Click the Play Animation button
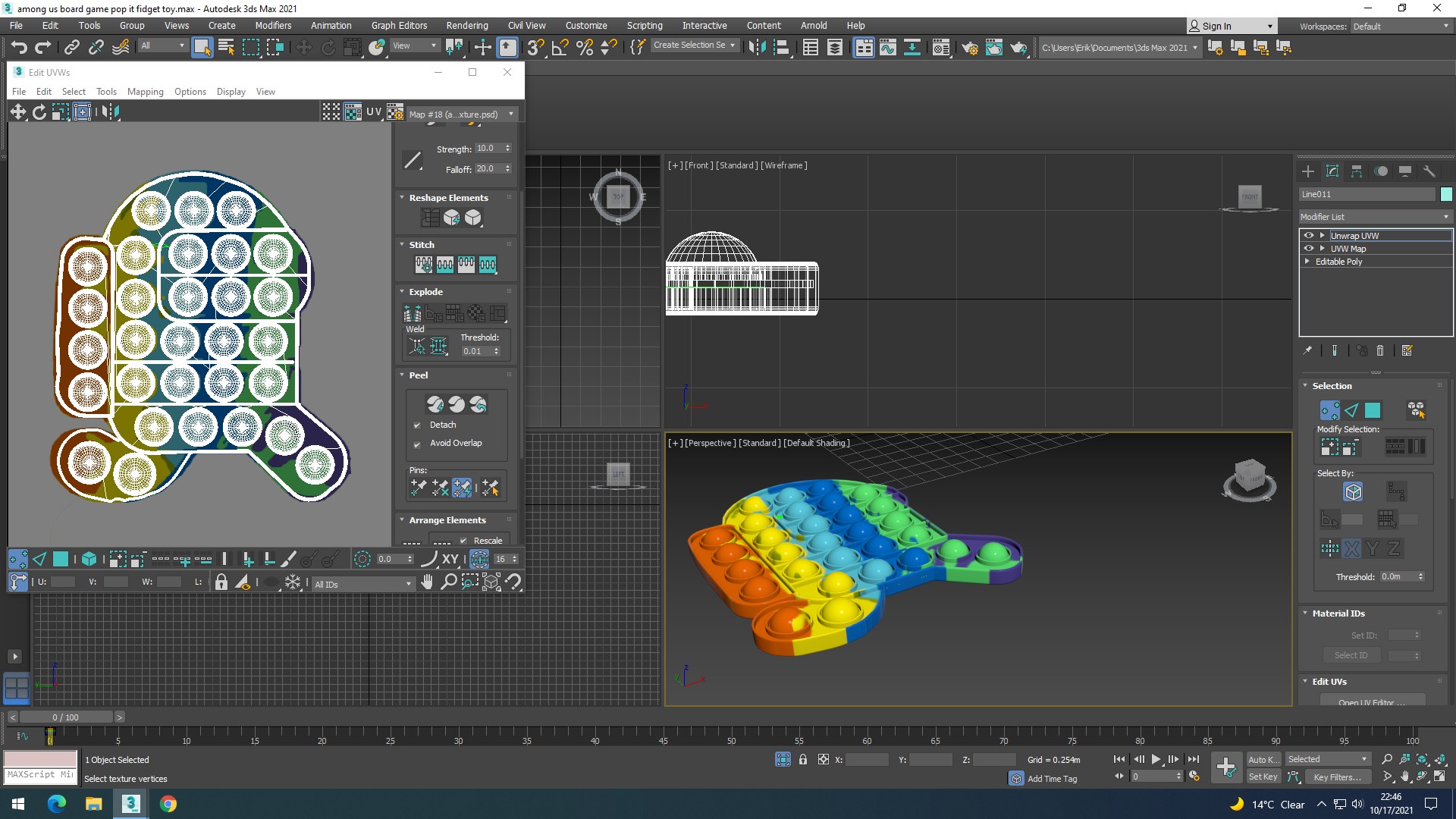Image resolution: width=1456 pixels, height=819 pixels. pos(1156,759)
